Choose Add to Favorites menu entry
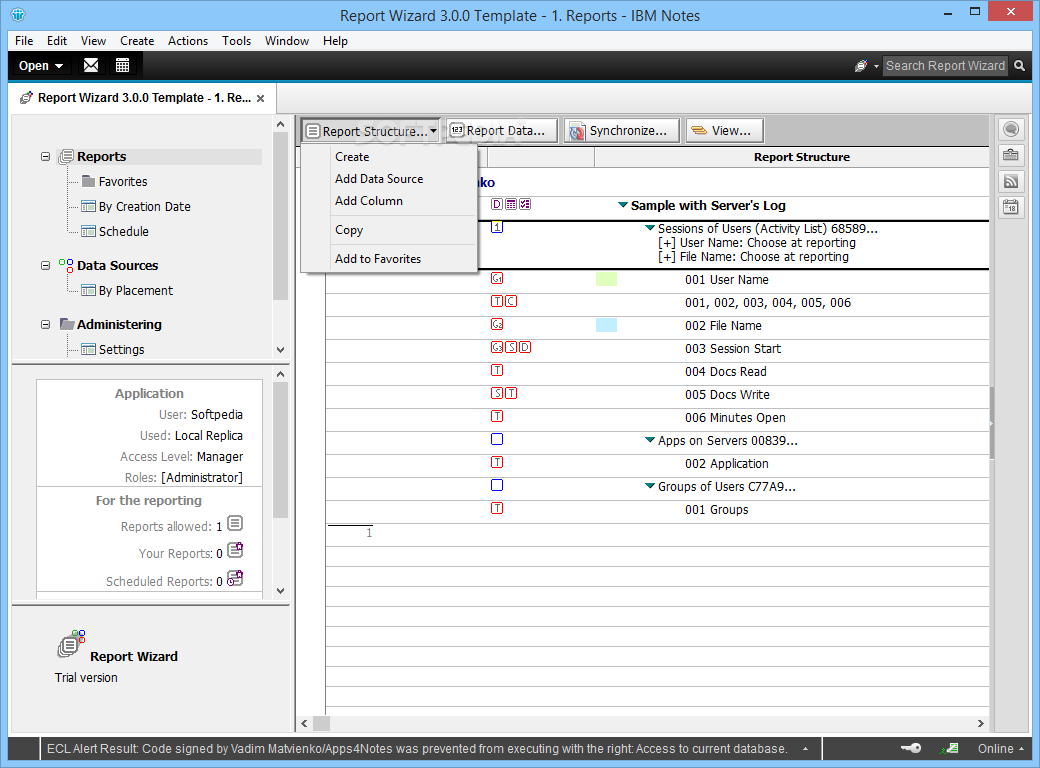1040x768 pixels. 378,259
